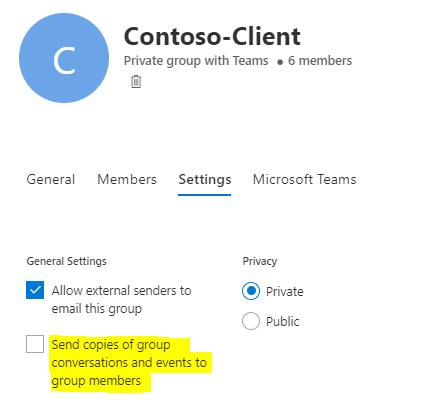Uncheck Allow external senders checkbox
This screenshot has width=439, height=415.
click(x=35, y=290)
